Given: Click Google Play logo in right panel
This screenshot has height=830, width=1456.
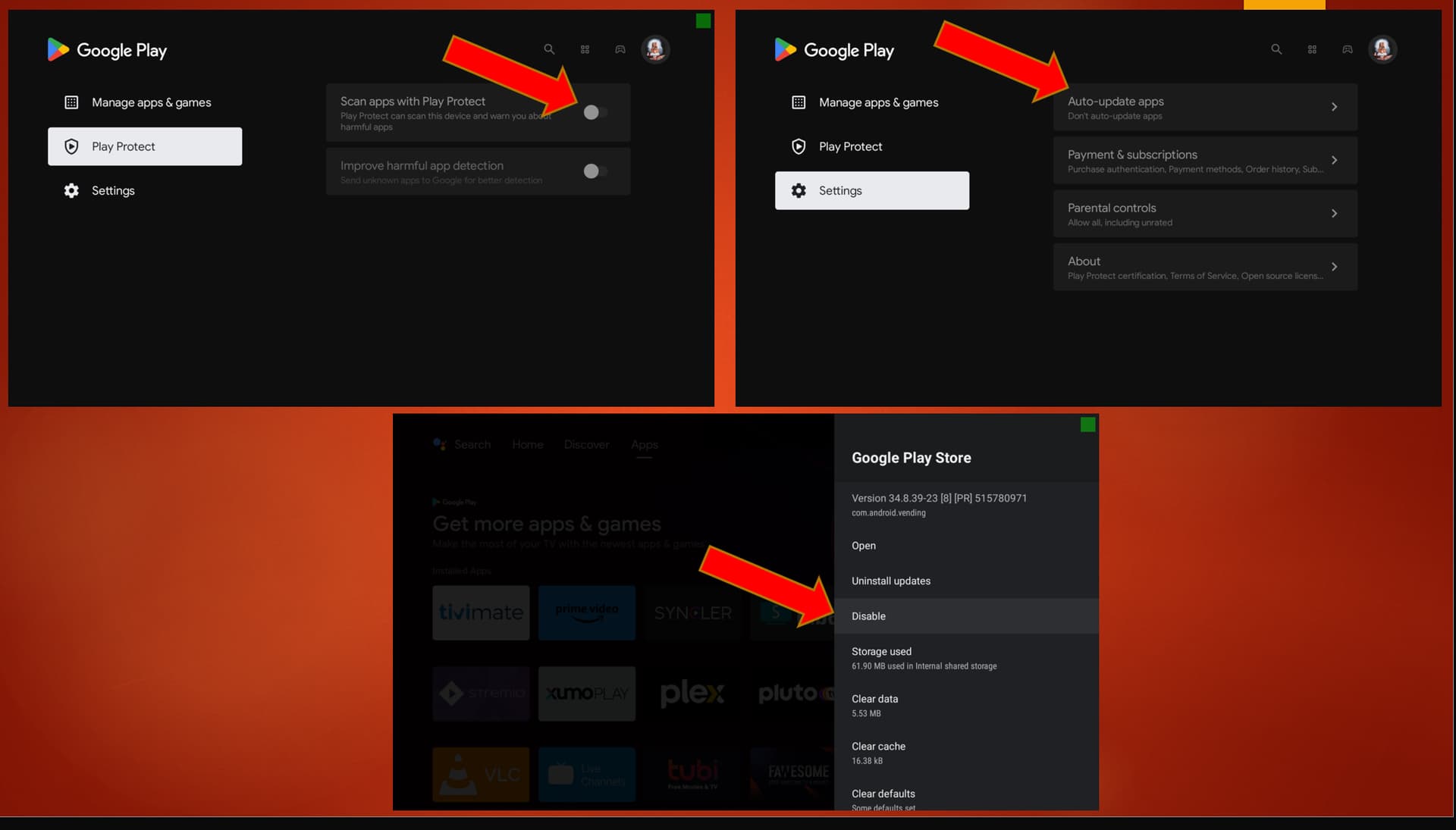Looking at the screenshot, I should (834, 50).
